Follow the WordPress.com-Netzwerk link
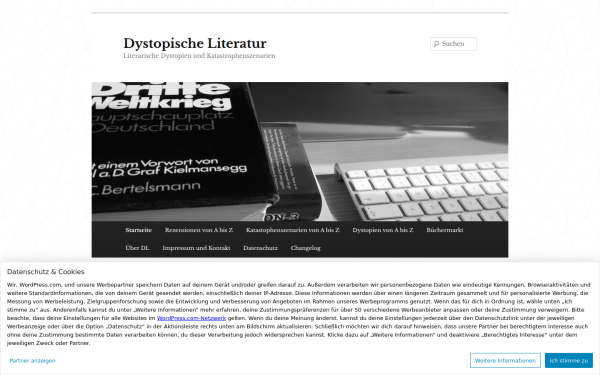 click(191, 318)
